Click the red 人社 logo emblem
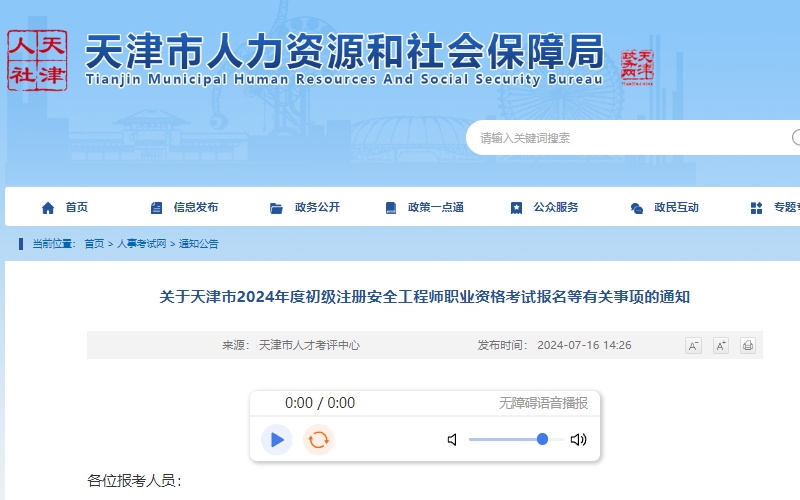 [37, 60]
